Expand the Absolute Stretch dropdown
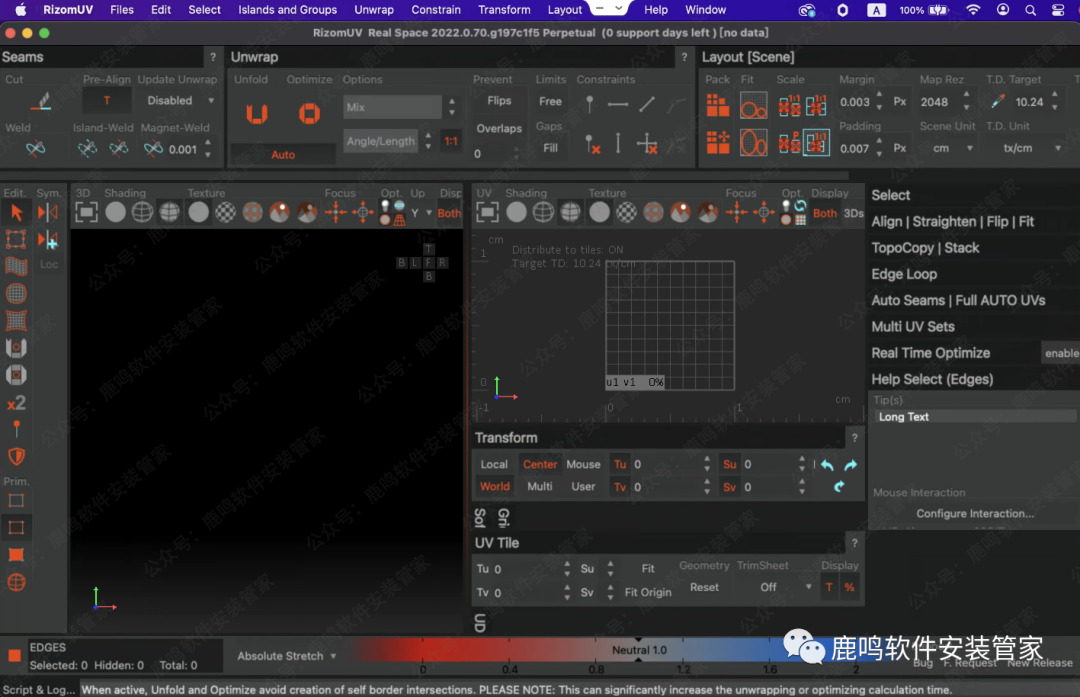This screenshot has width=1080, height=697. (x=286, y=656)
